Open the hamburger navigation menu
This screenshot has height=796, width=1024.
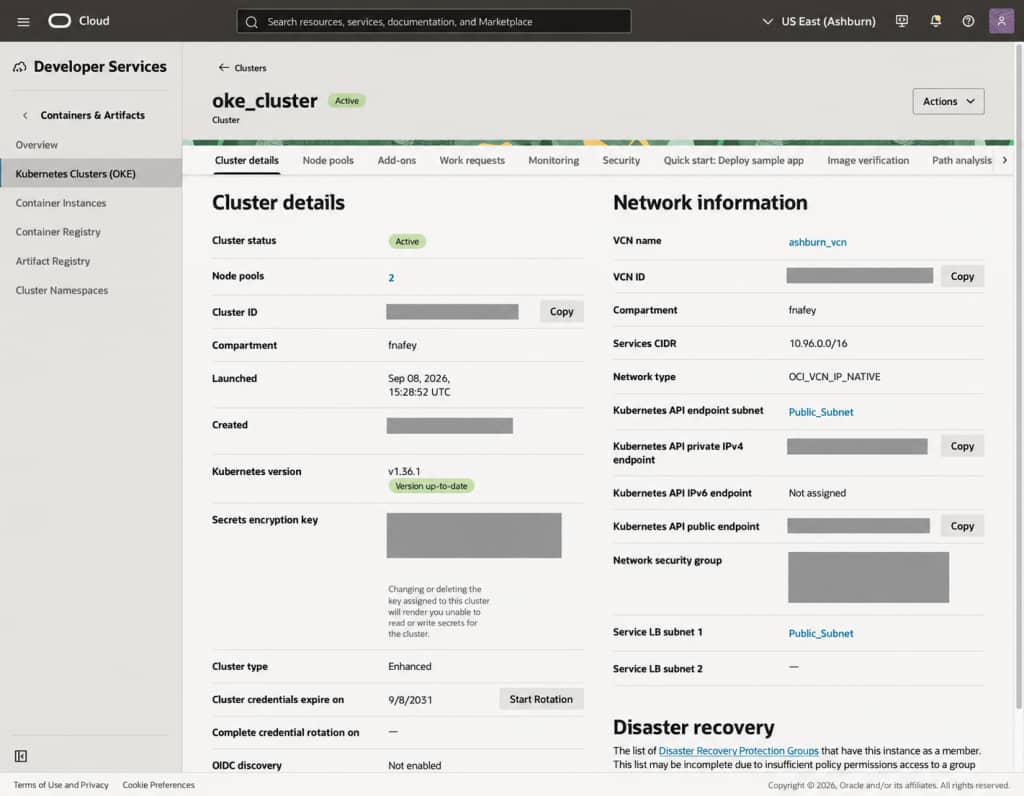24,22
